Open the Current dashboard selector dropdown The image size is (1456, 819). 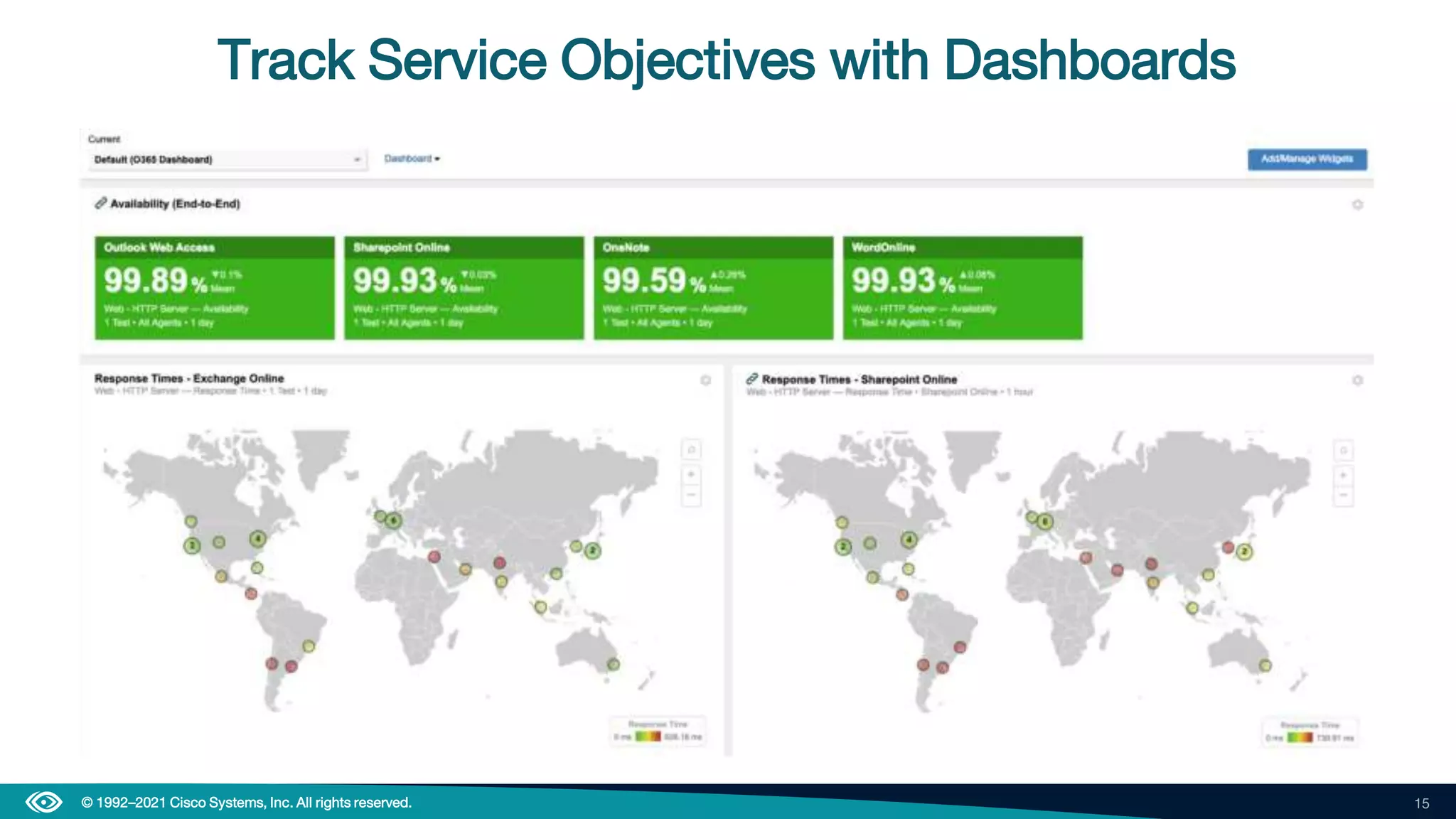227,159
